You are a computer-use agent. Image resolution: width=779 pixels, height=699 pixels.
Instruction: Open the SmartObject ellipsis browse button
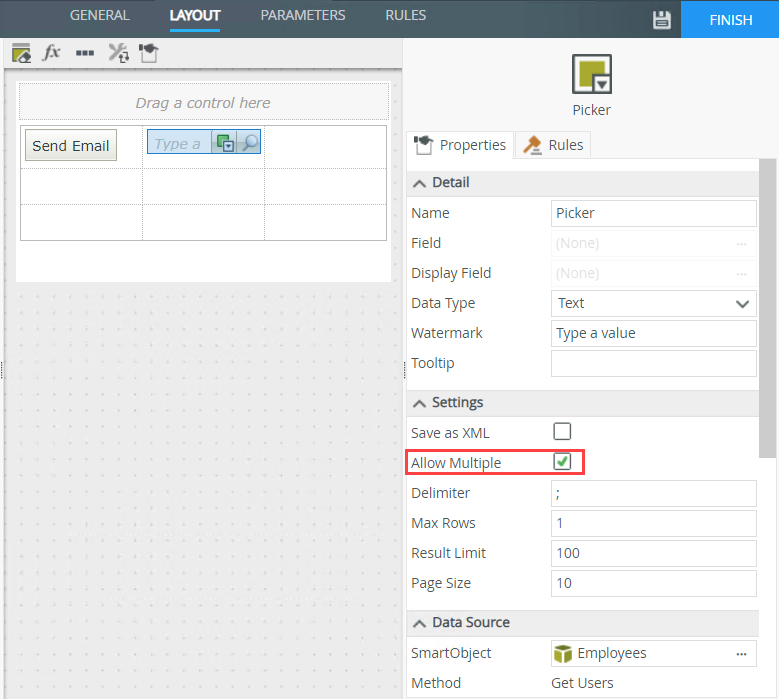click(x=741, y=654)
